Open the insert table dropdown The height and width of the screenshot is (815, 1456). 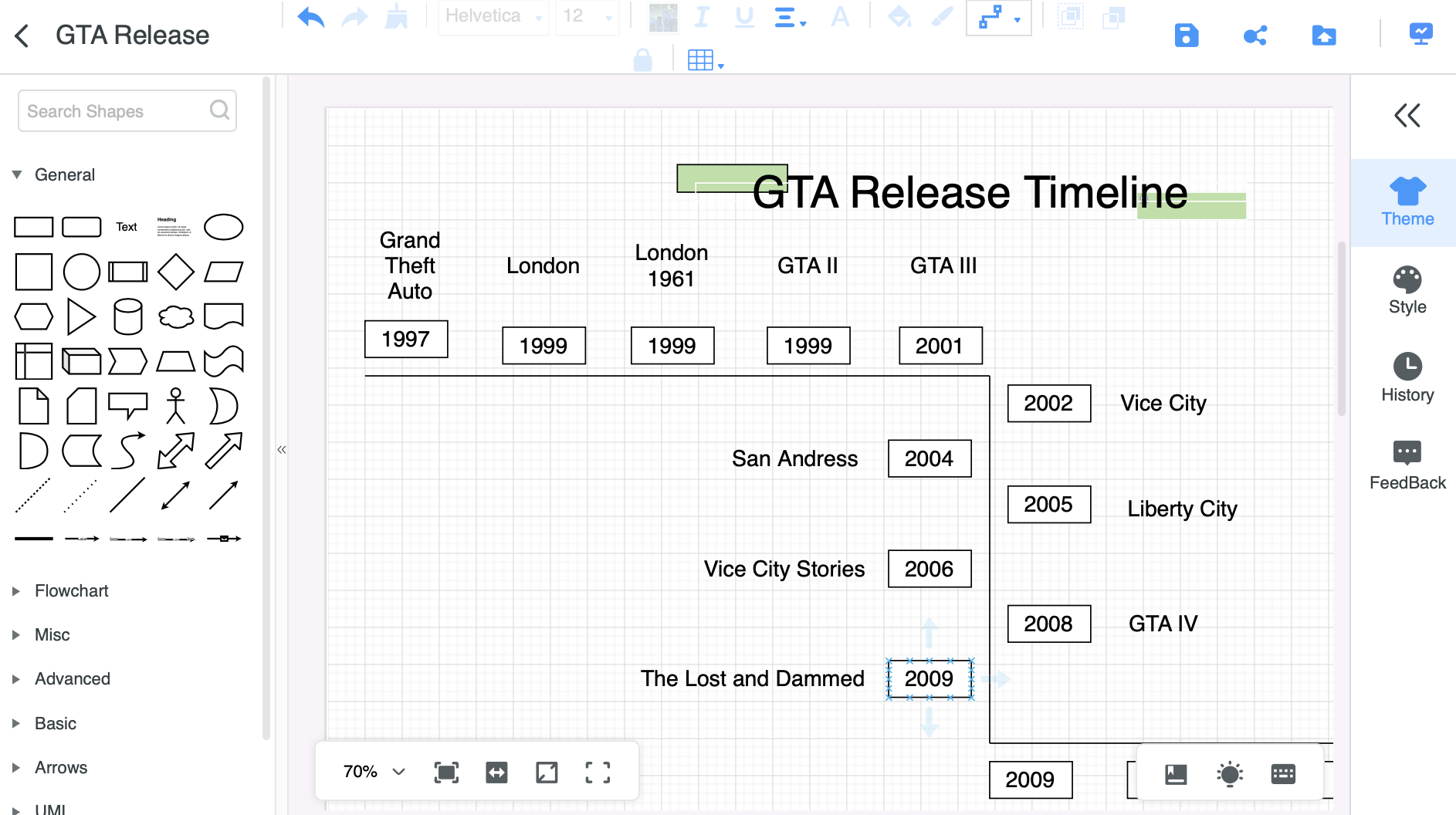click(705, 60)
